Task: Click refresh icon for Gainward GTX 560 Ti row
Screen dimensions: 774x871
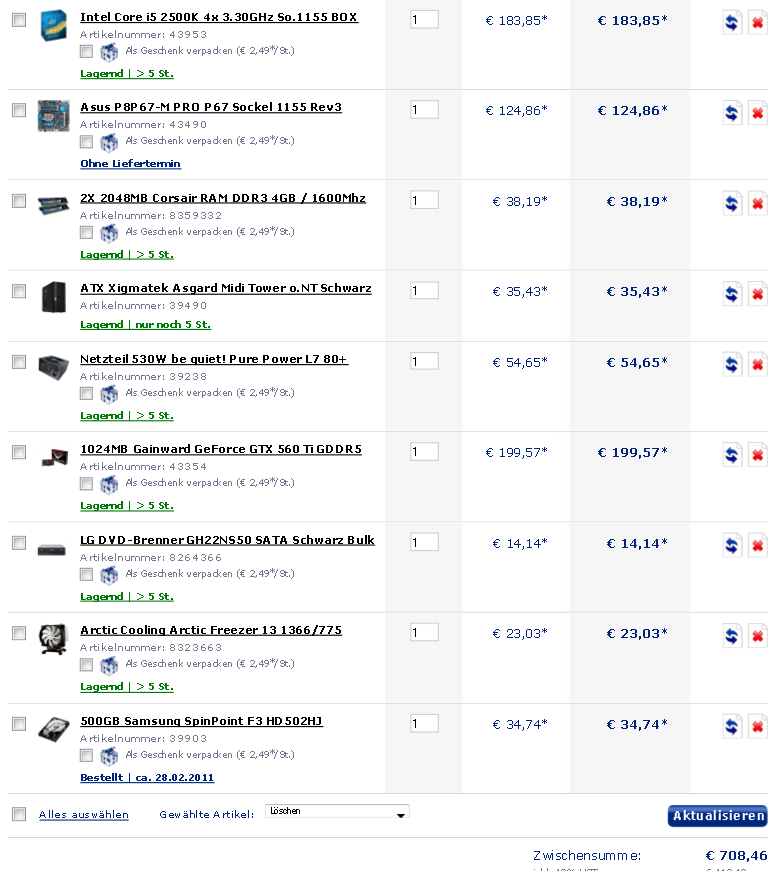Action: [732, 455]
